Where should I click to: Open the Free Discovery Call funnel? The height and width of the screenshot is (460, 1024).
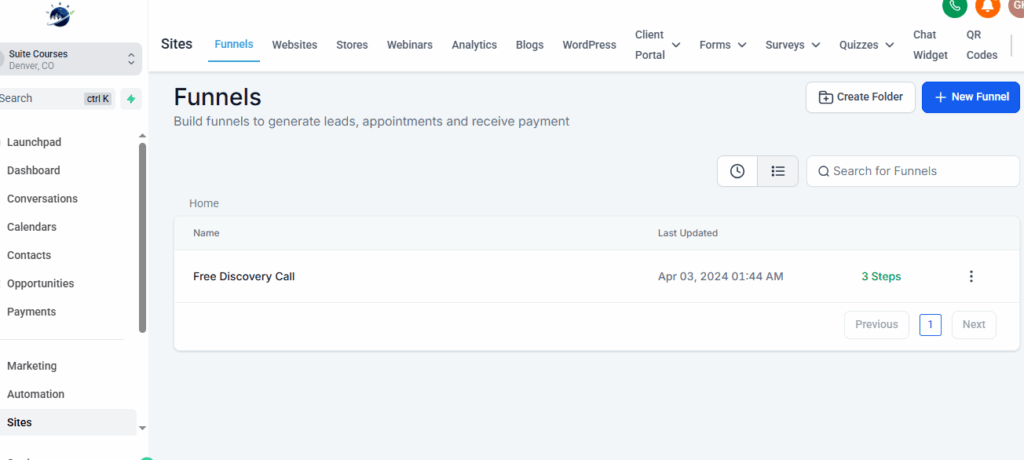coord(244,277)
